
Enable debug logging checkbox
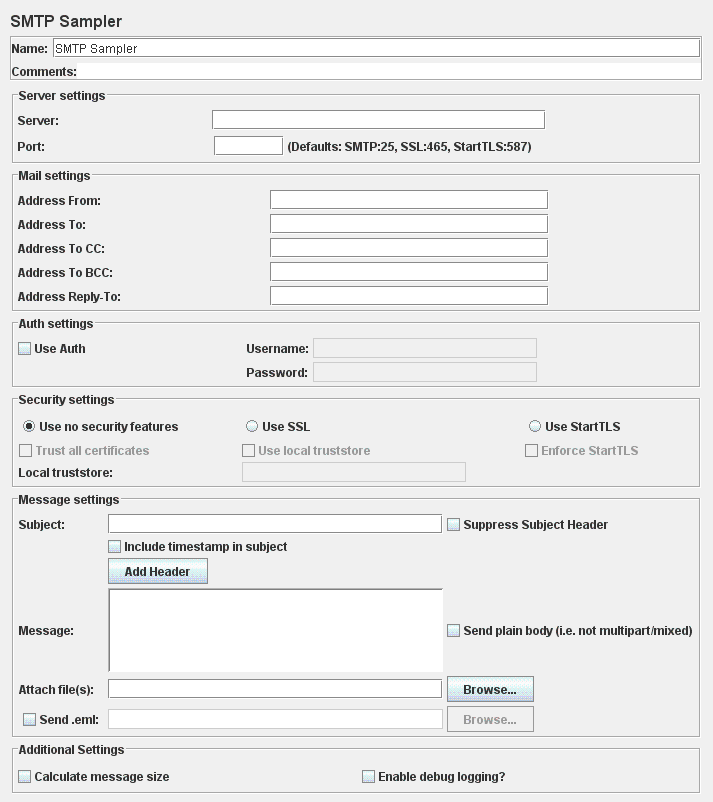[x=368, y=777]
